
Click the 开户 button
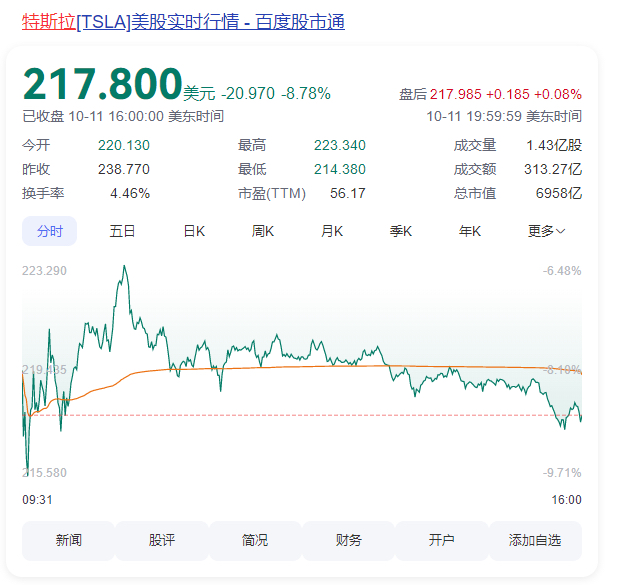coord(441,540)
